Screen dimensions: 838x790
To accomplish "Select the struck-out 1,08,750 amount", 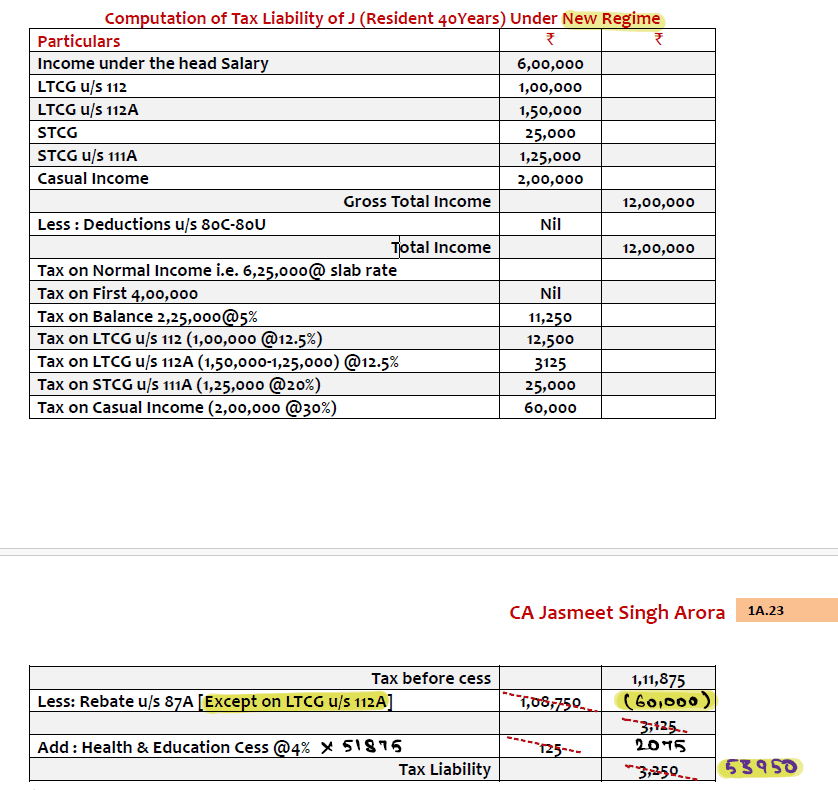I will (550, 702).
